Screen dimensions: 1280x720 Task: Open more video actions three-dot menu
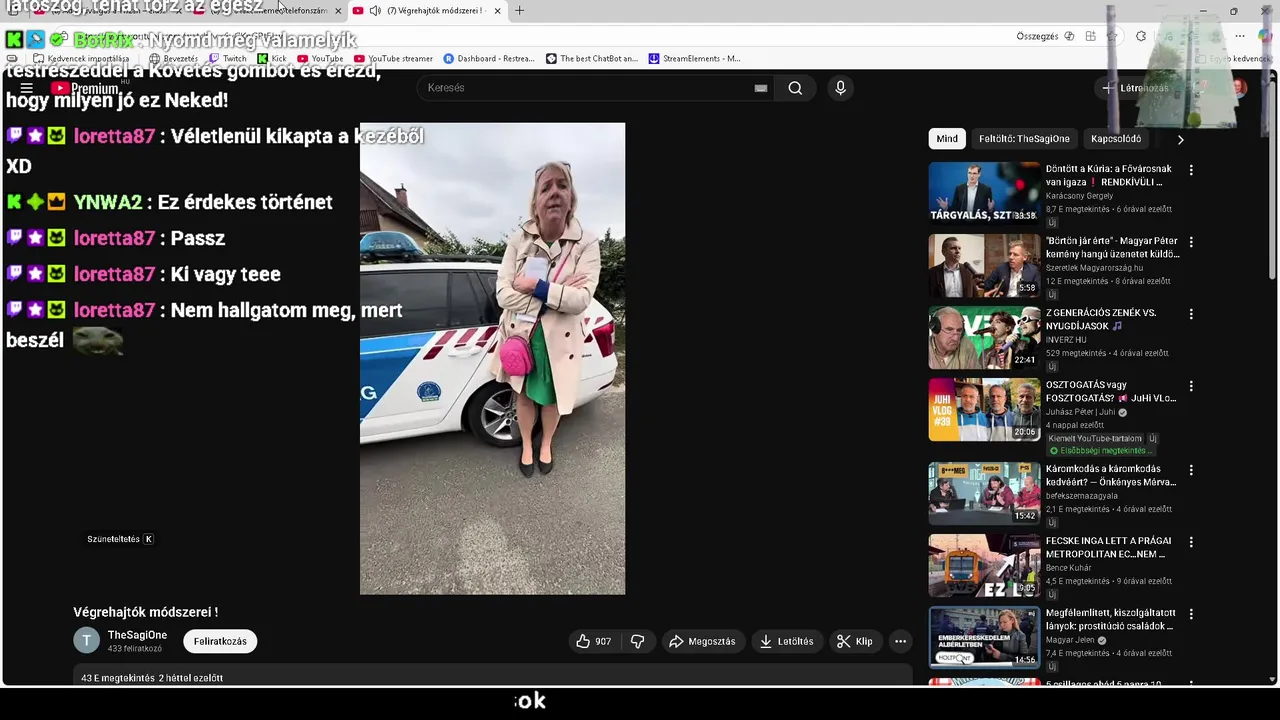coord(900,641)
